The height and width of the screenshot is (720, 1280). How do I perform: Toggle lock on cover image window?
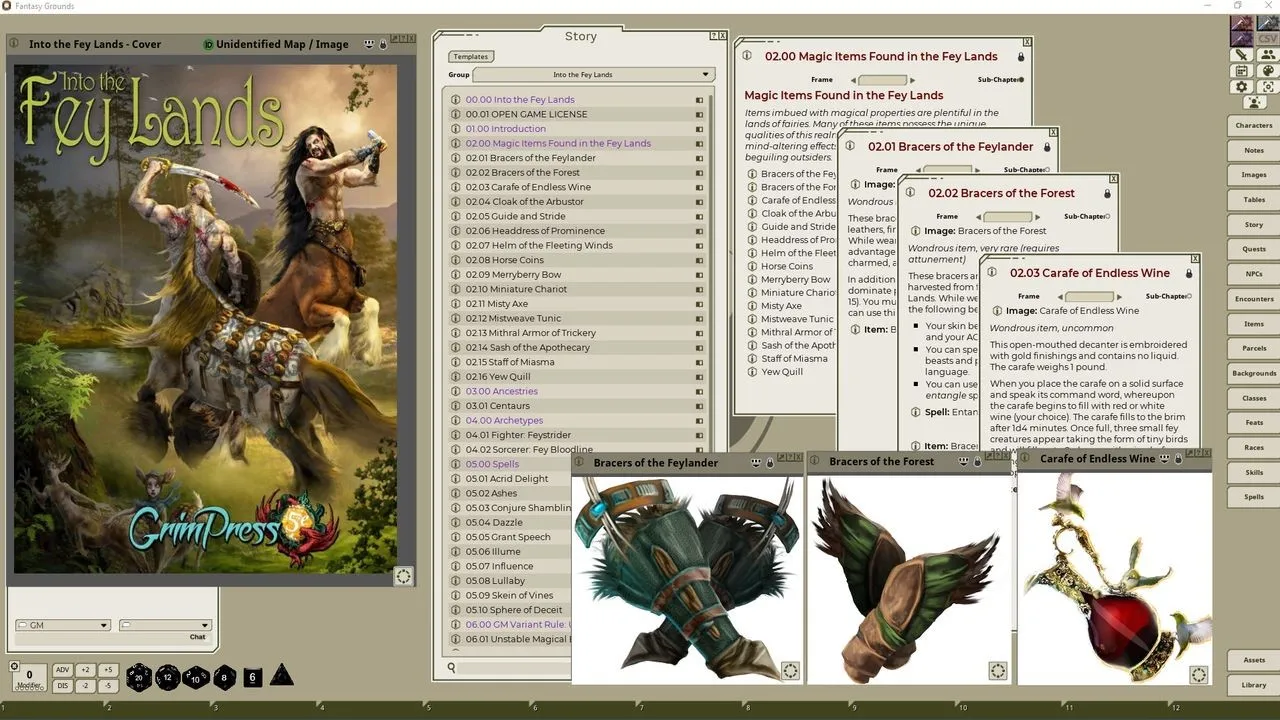[x=382, y=44]
